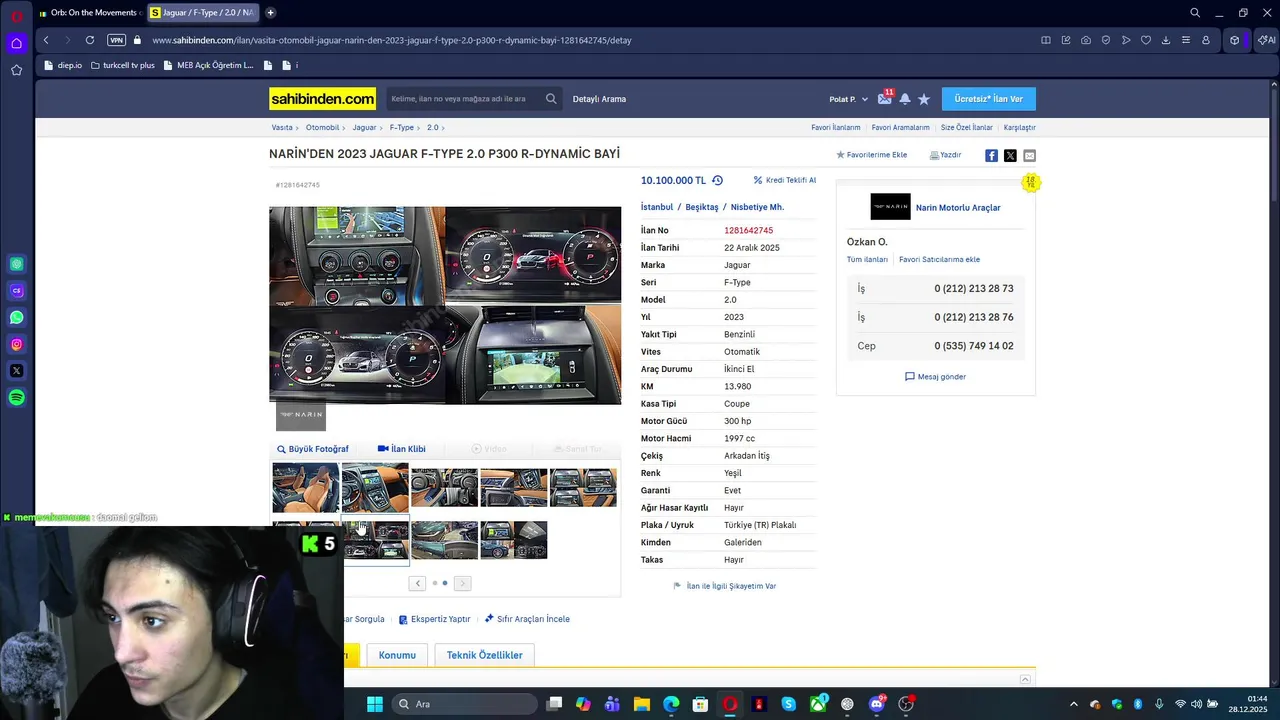Viewport: 1280px width, 720px height.
Task: Click the Yazdır print link
Action: [x=945, y=155]
